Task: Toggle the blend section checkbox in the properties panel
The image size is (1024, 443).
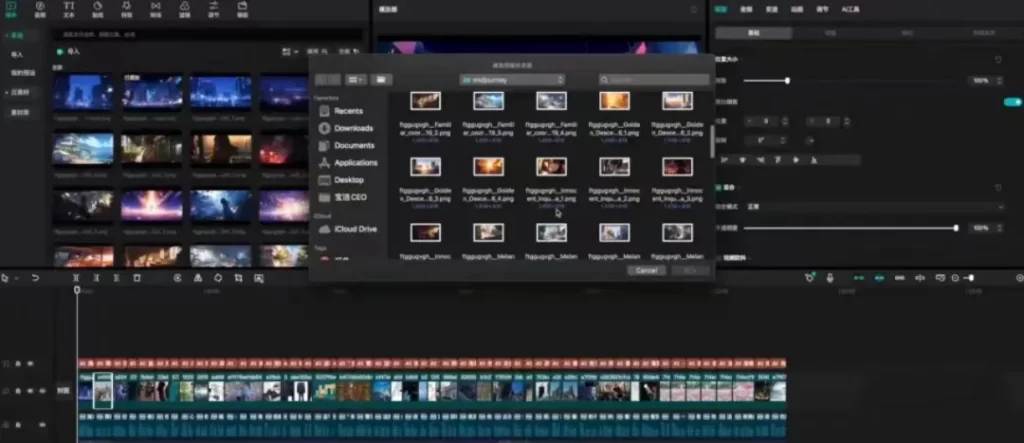Action: [x=719, y=188]
